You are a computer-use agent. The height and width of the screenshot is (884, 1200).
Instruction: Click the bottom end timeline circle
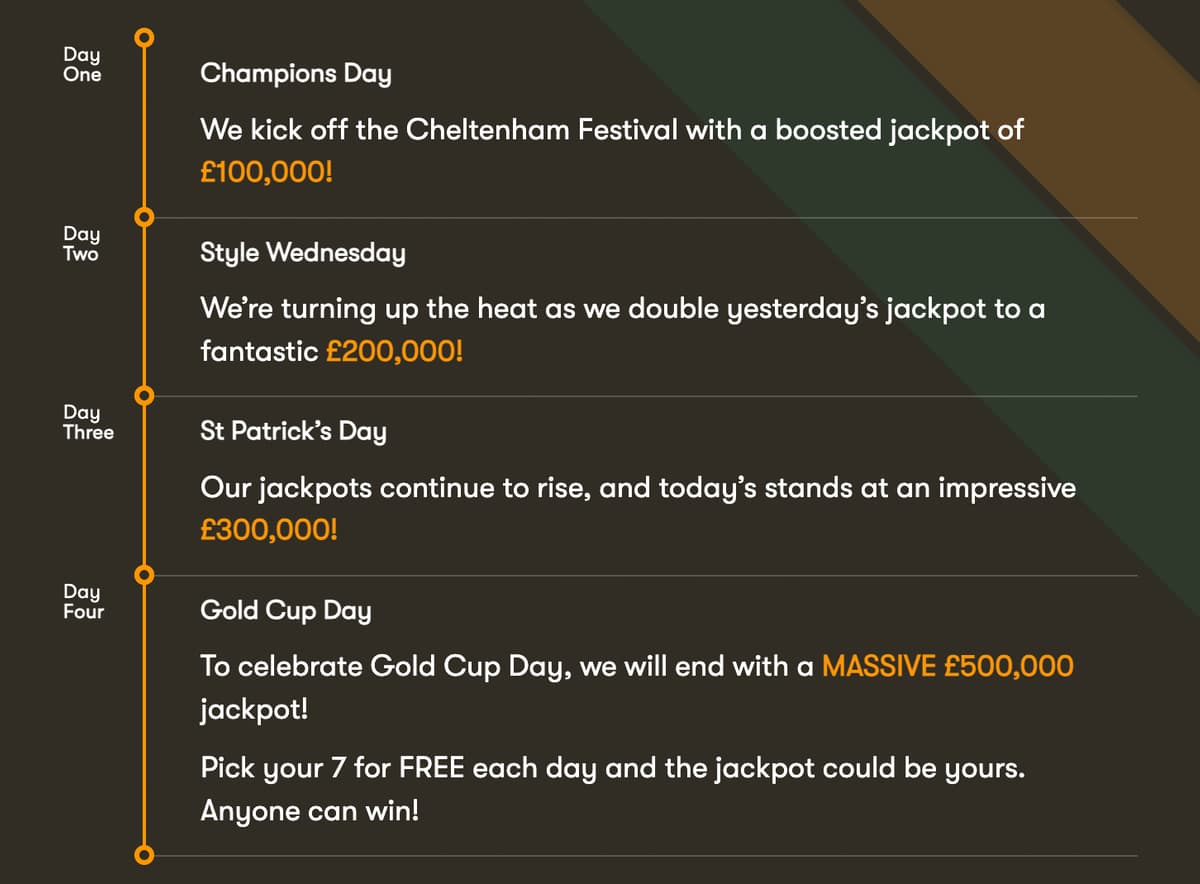(144, 855)
